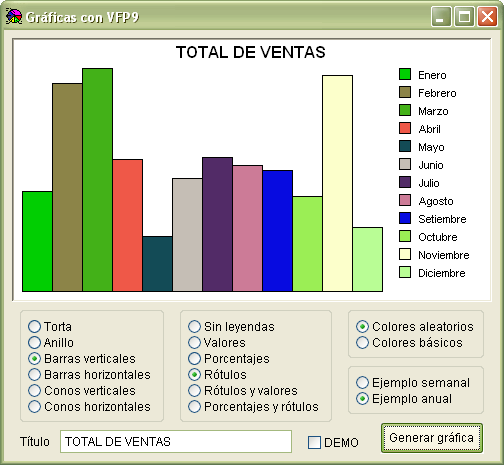Click the Generar gráfica button
The height and width of the screenshot is (465, 504).
pos(432,438)
